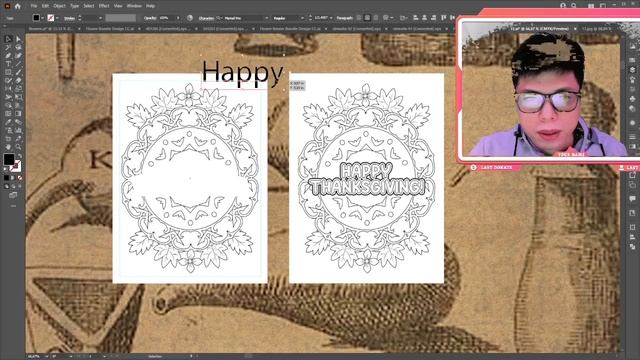The image size is (640, 360).
Task: Open the Layers panel icon
Action: [x=632, y=69]
